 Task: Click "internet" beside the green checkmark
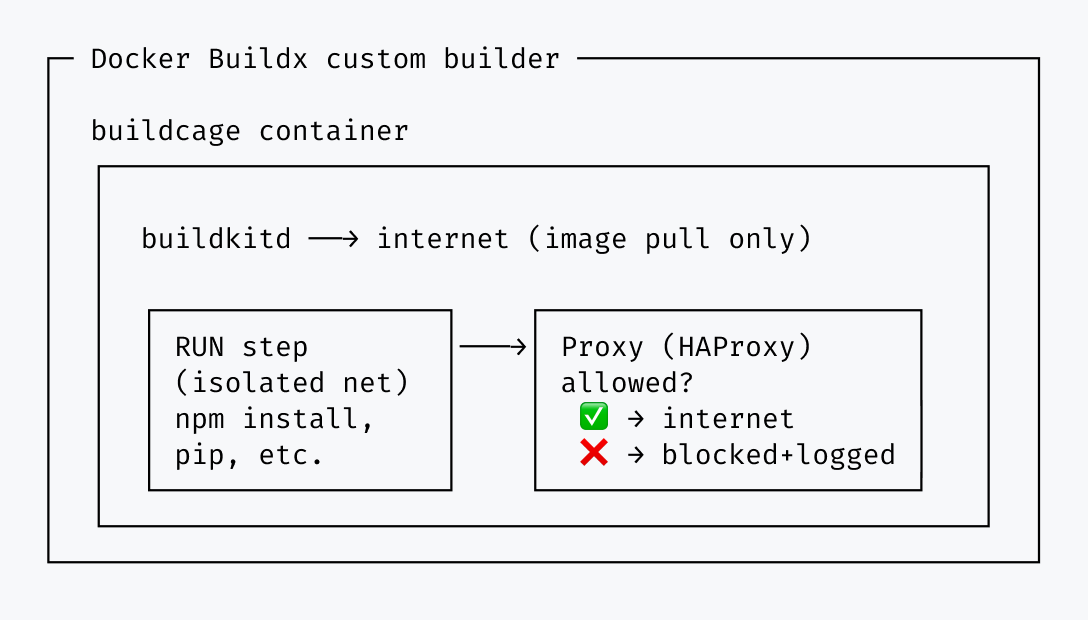pos(728,419)
